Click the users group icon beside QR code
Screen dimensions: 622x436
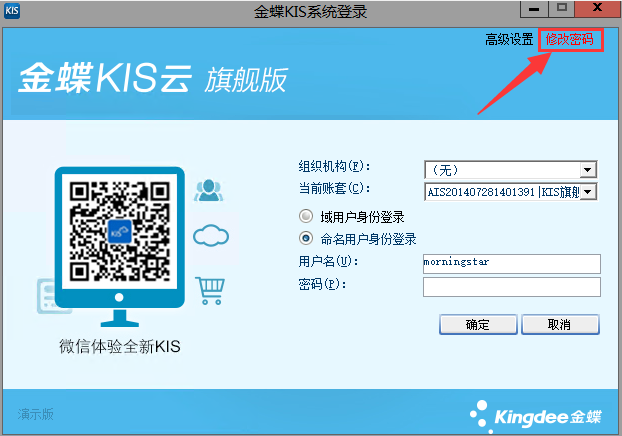(209, 190)
